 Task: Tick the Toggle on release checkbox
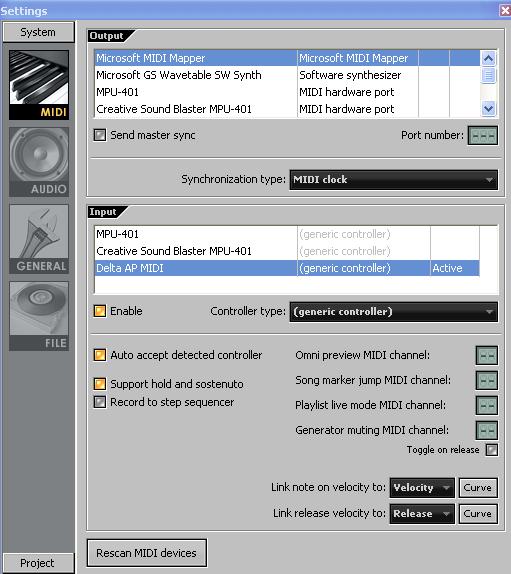(x=492, y=450)
